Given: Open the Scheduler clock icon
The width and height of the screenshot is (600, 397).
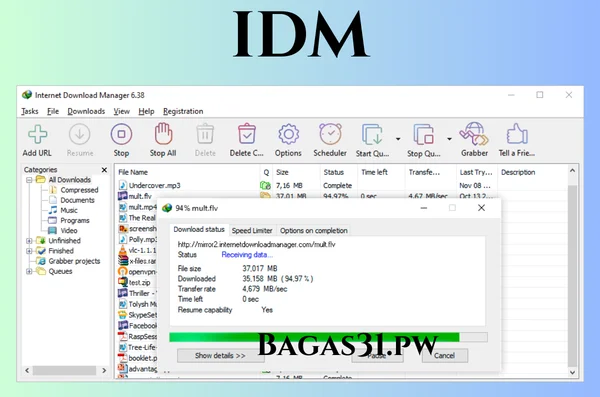Looking at the screenshot, I should 330,134.
